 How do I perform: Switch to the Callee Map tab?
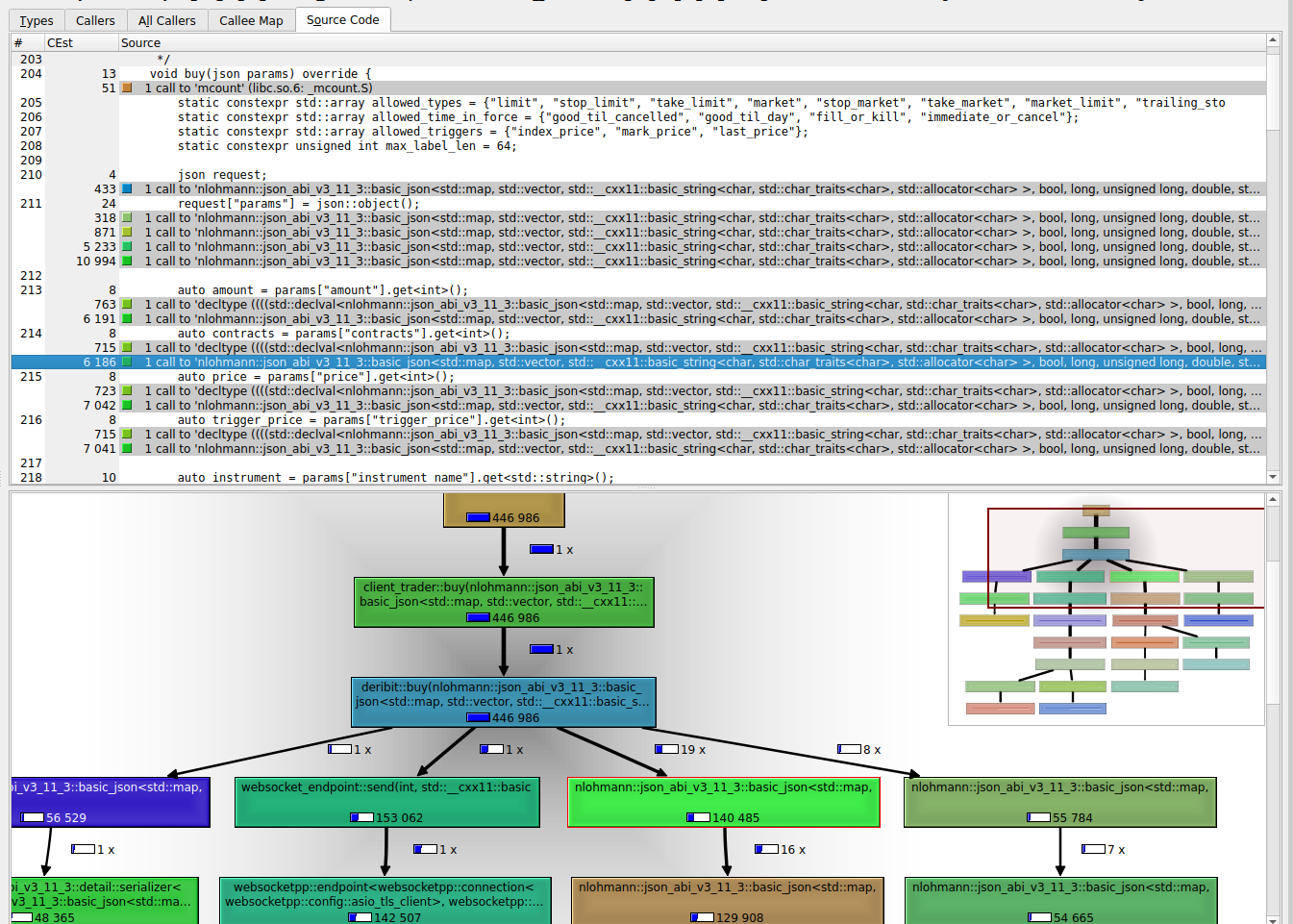[x=251, y=20]
